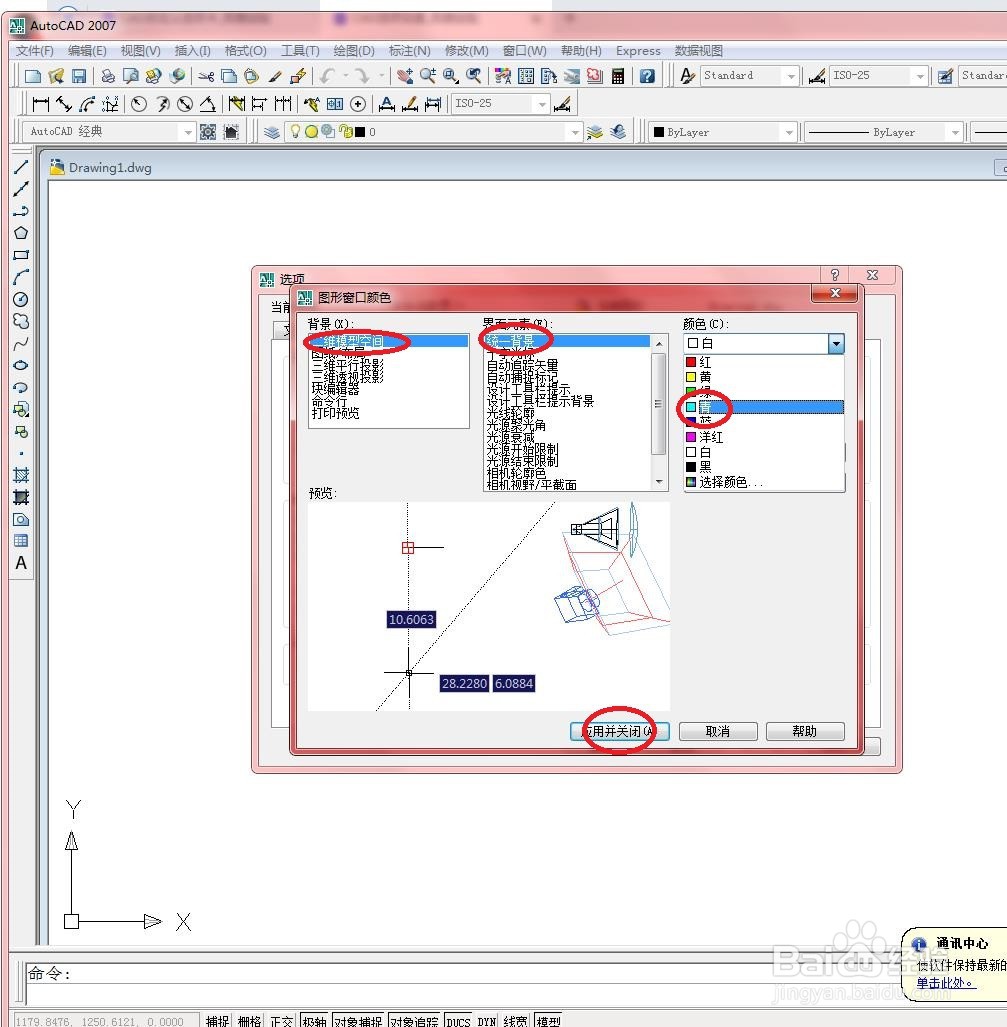Activate the Zoom Realtime magnifier icon

pyautogui.click(x=428, y=76)
